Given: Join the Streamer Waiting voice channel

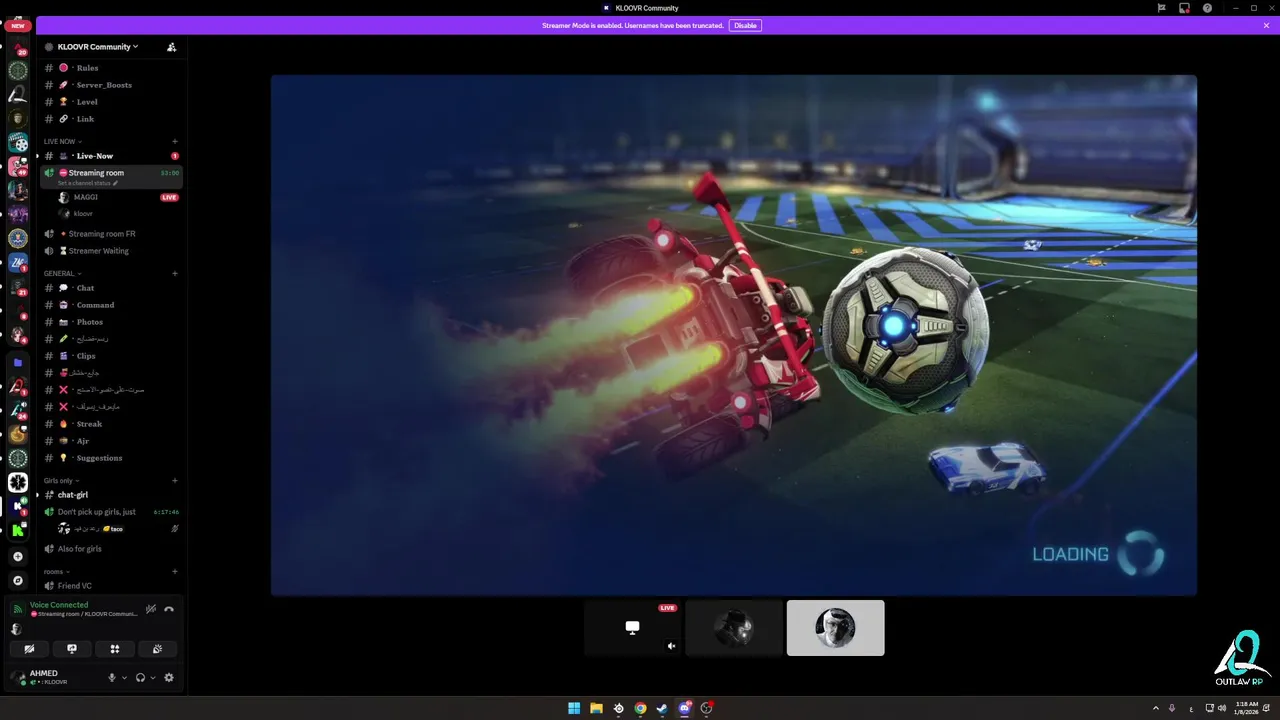Looking at the screenshot, I should 112,251.
